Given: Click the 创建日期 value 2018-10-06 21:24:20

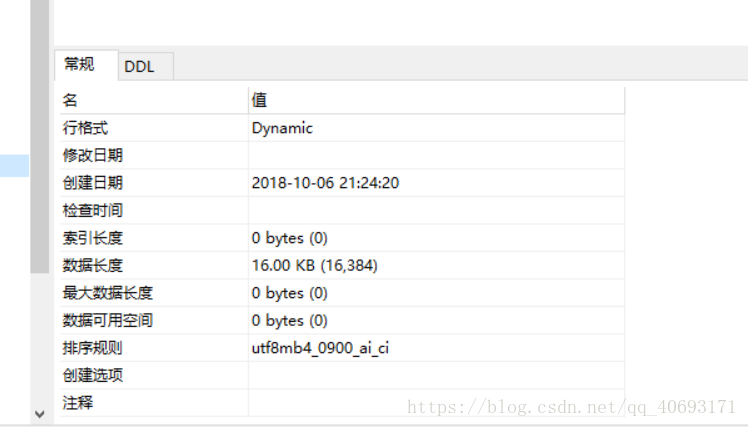Looking at the screenshot, I should pyautogui.click(x=325, y=183).
